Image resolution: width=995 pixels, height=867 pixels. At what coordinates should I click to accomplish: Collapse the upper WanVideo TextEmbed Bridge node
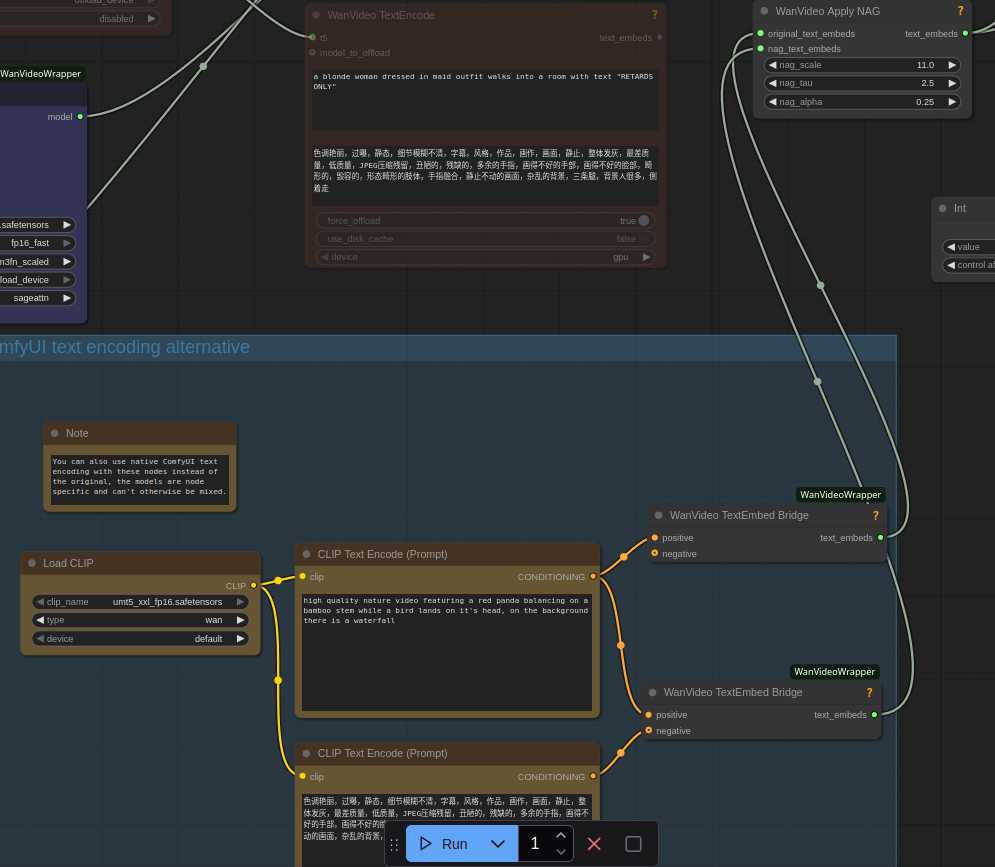(x=659, y=515)
